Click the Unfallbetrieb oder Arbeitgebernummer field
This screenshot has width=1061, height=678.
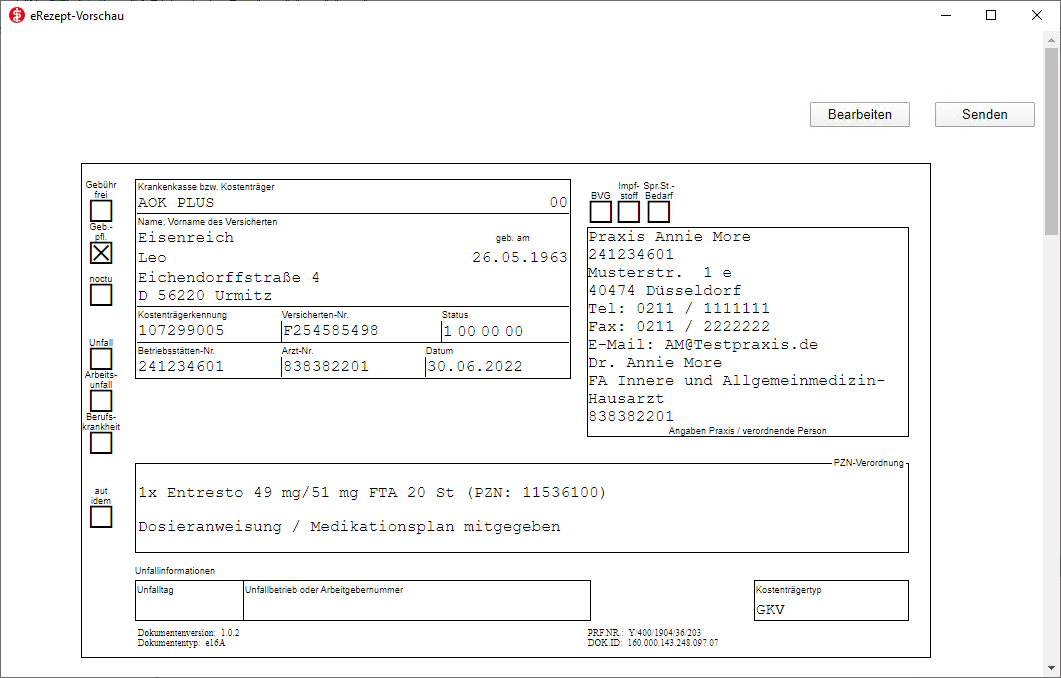[x=417, y=600]
